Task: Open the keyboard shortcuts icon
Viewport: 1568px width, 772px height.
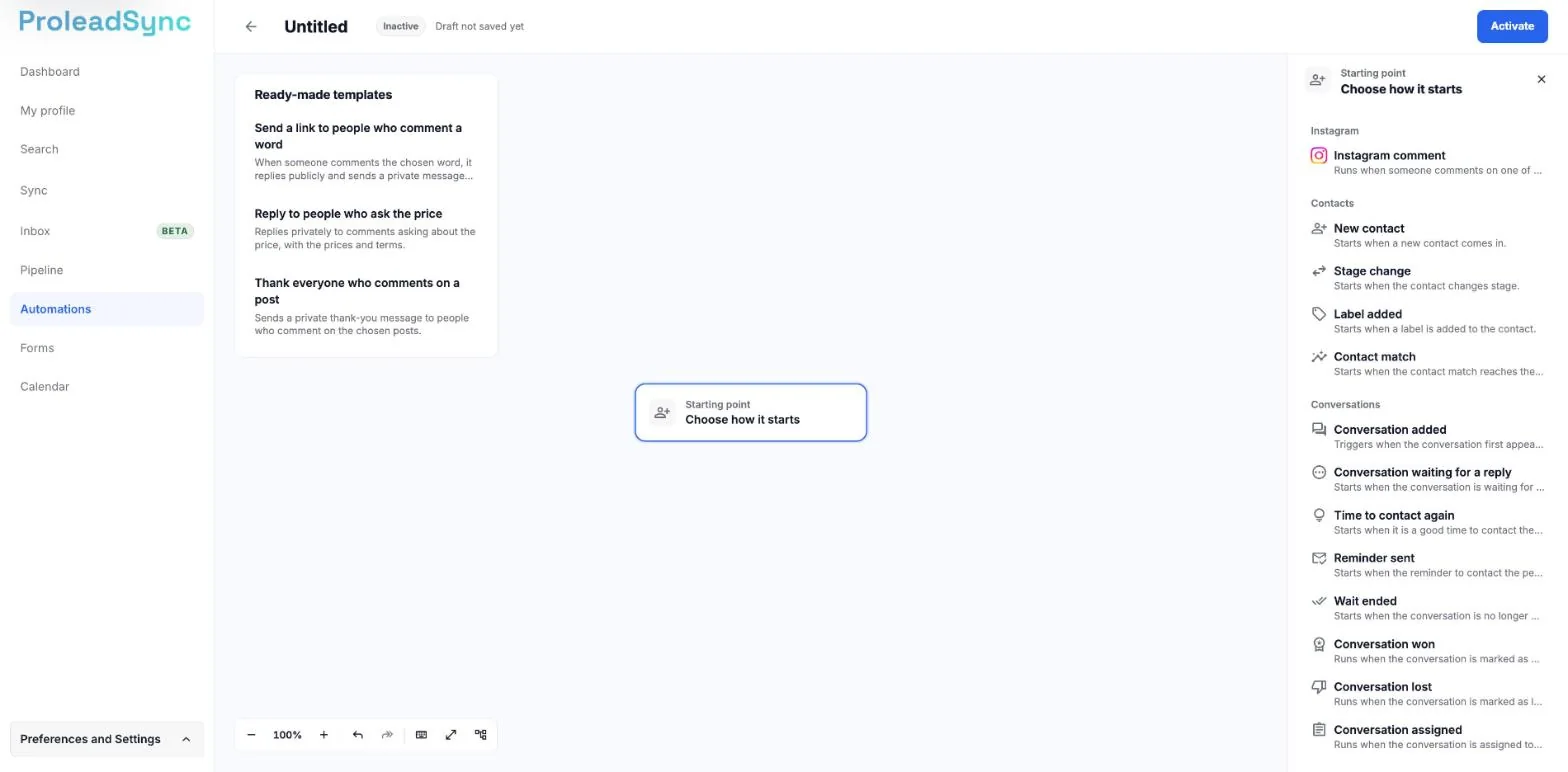Action: pos(421,735)
